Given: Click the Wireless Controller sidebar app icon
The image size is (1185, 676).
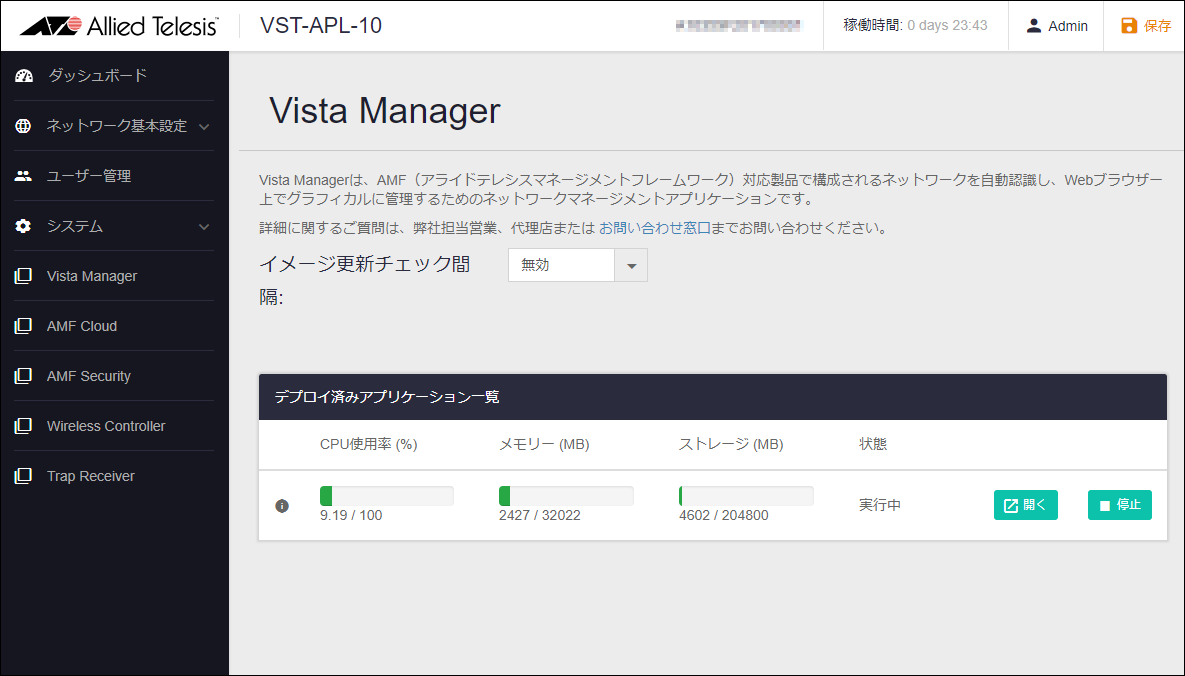Looking at the screenshot, I should click(23, 426).
